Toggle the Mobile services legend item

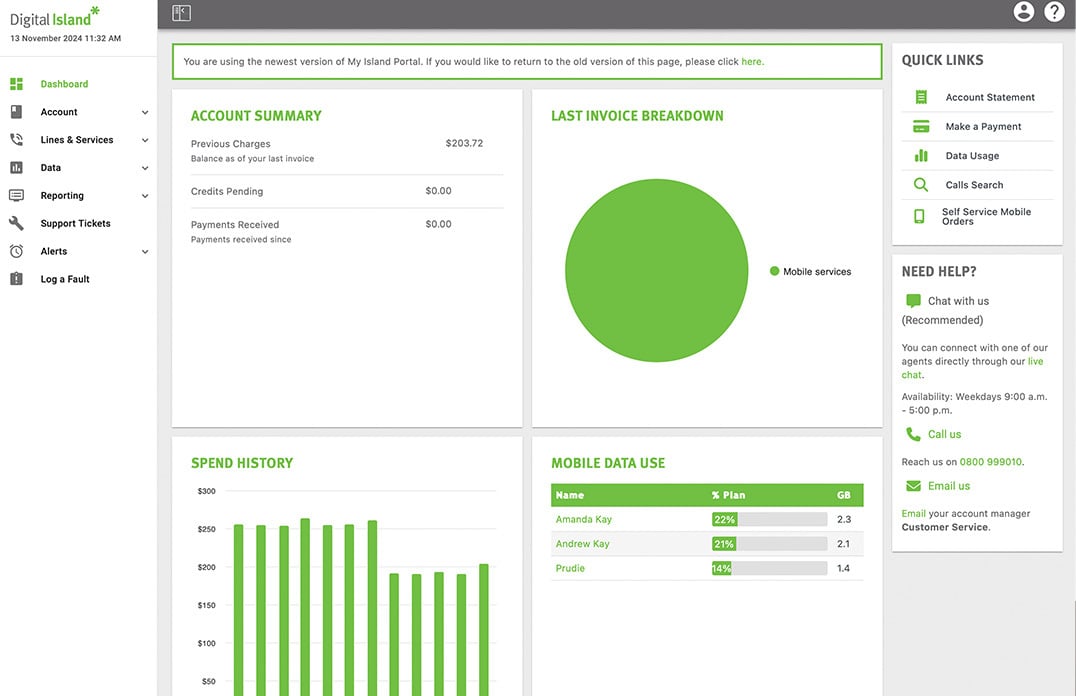[x=810, y=271]
